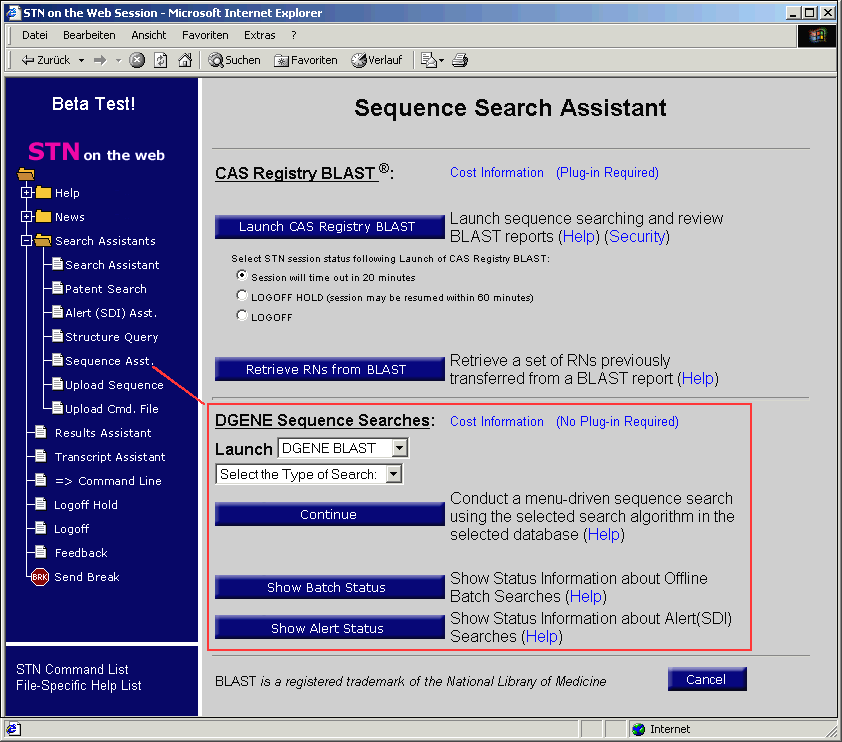This screenshot has width=842, height=742.
Task: Open the Bearbeiten menu
Action: coord(89,35)
